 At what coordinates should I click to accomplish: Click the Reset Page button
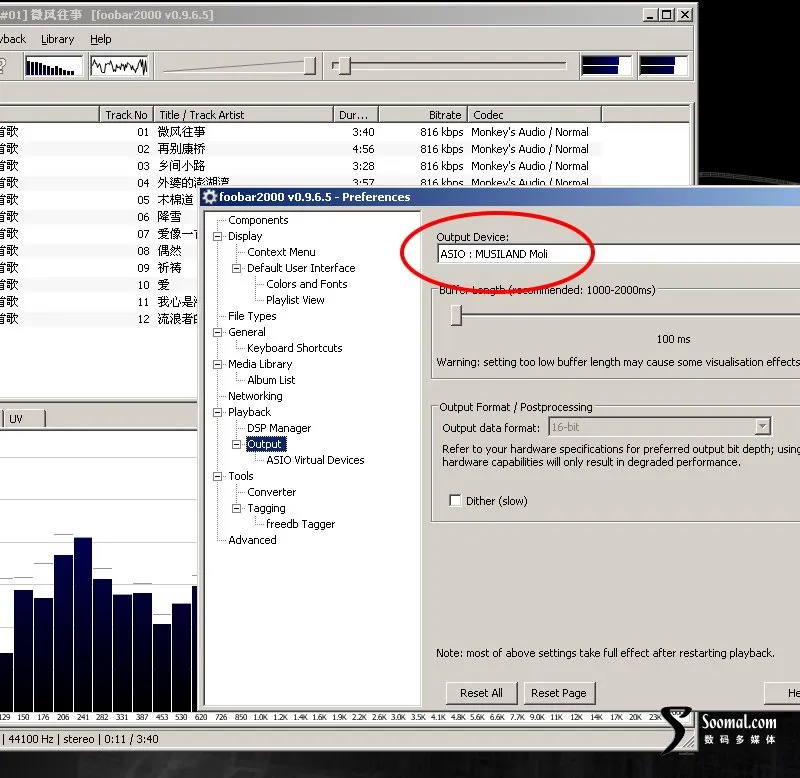tap(558, 693)
